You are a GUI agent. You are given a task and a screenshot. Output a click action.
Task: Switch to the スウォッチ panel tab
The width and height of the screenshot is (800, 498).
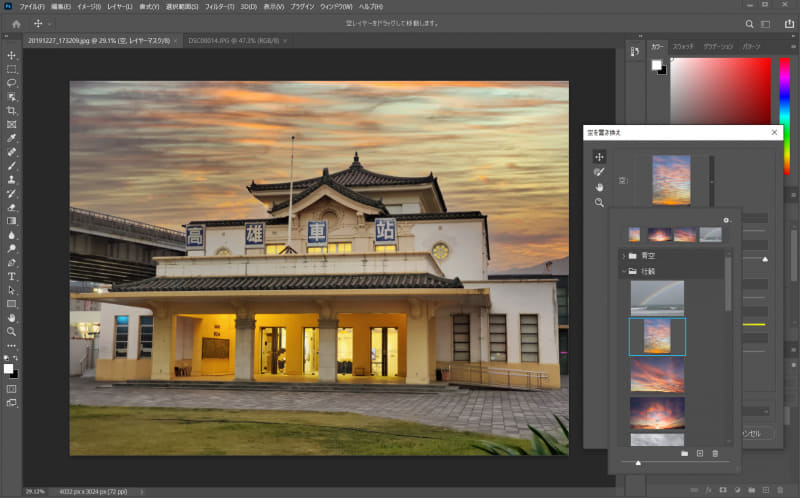tap(683, 46)
